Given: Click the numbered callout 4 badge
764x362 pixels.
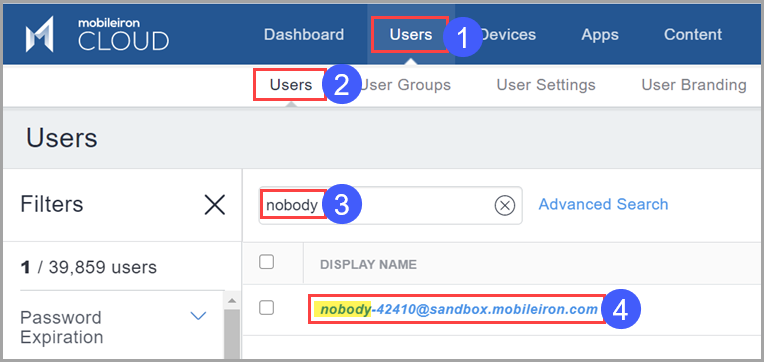Looking at the screenshot, I should coord(620,309).
